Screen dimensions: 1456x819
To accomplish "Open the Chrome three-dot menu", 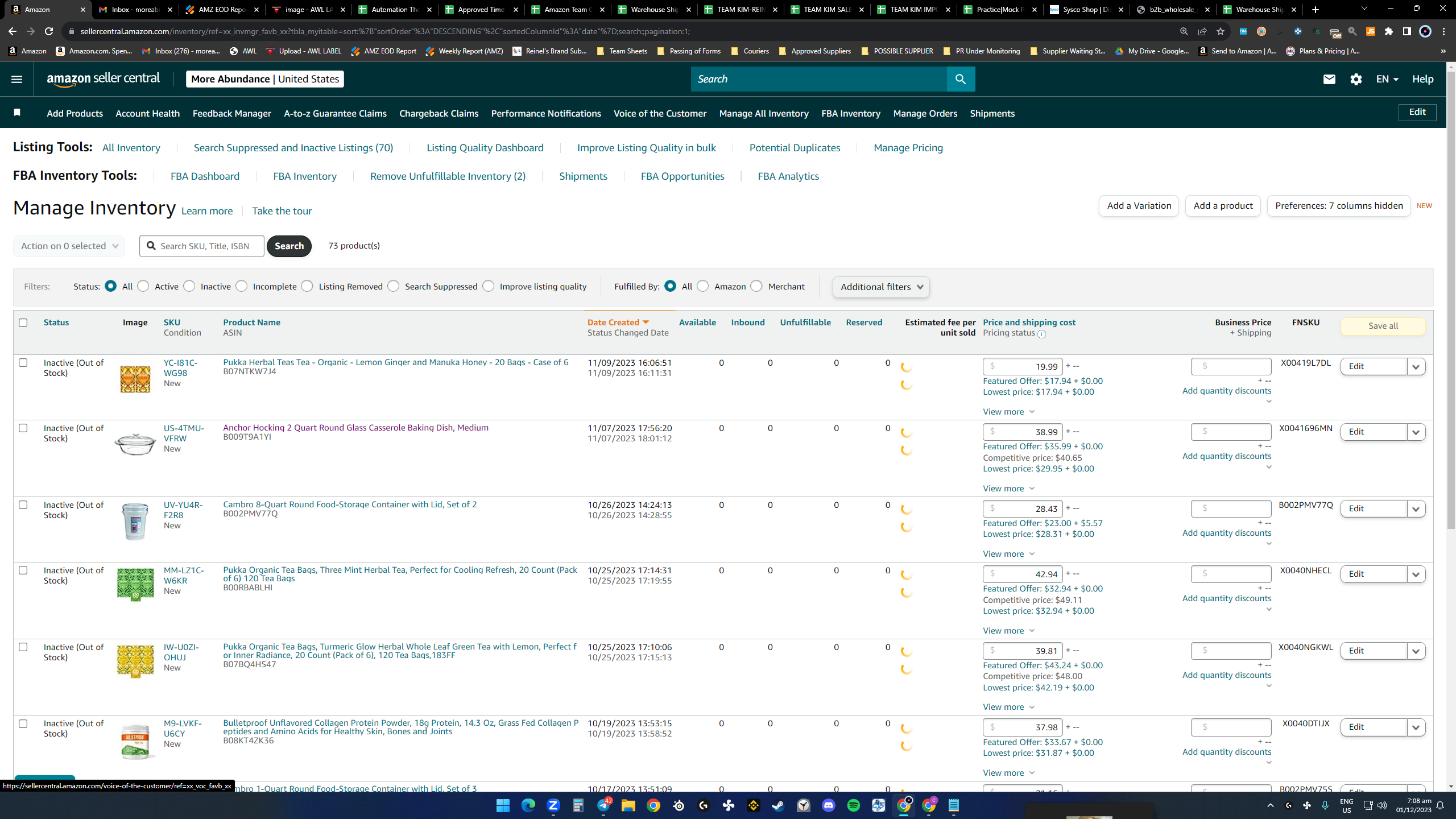I will tap(1444, 31).
